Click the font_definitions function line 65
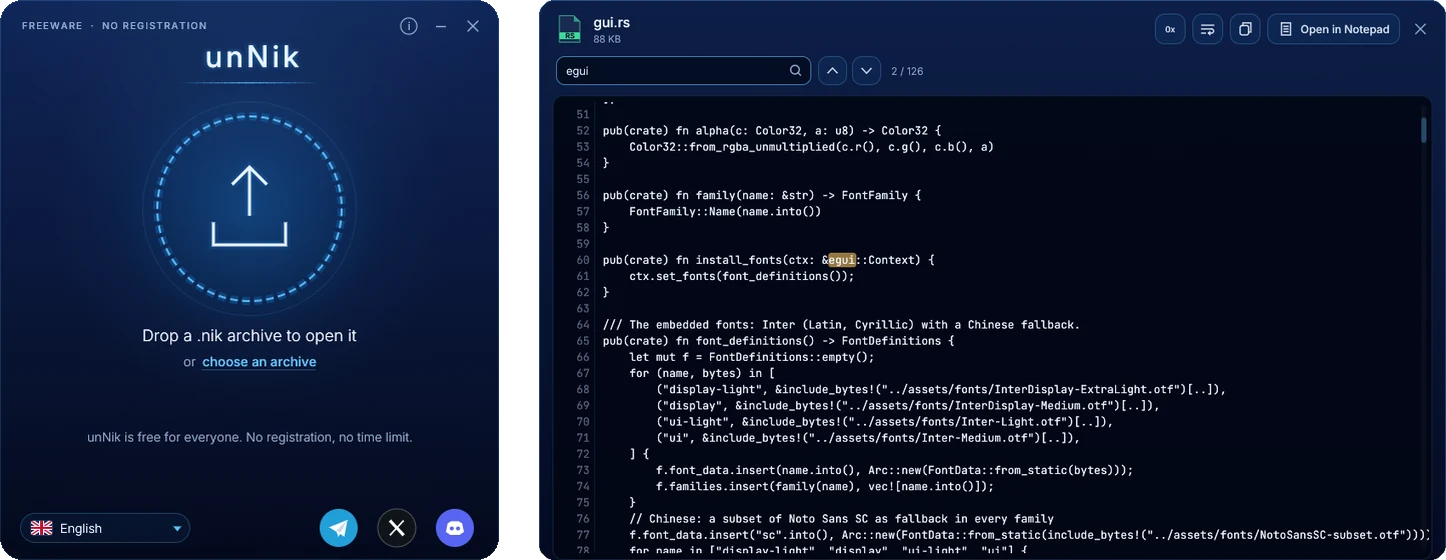This screenshot has width=1446, height=560. (779, 341)
